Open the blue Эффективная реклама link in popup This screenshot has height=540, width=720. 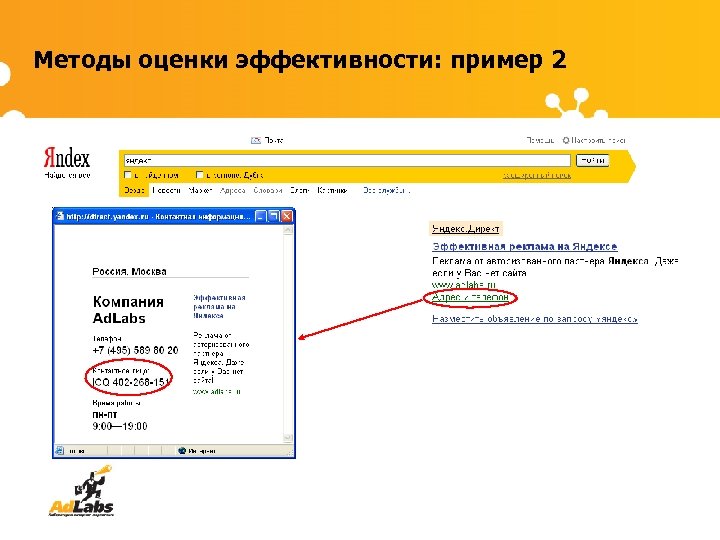[x=219, y=306]
